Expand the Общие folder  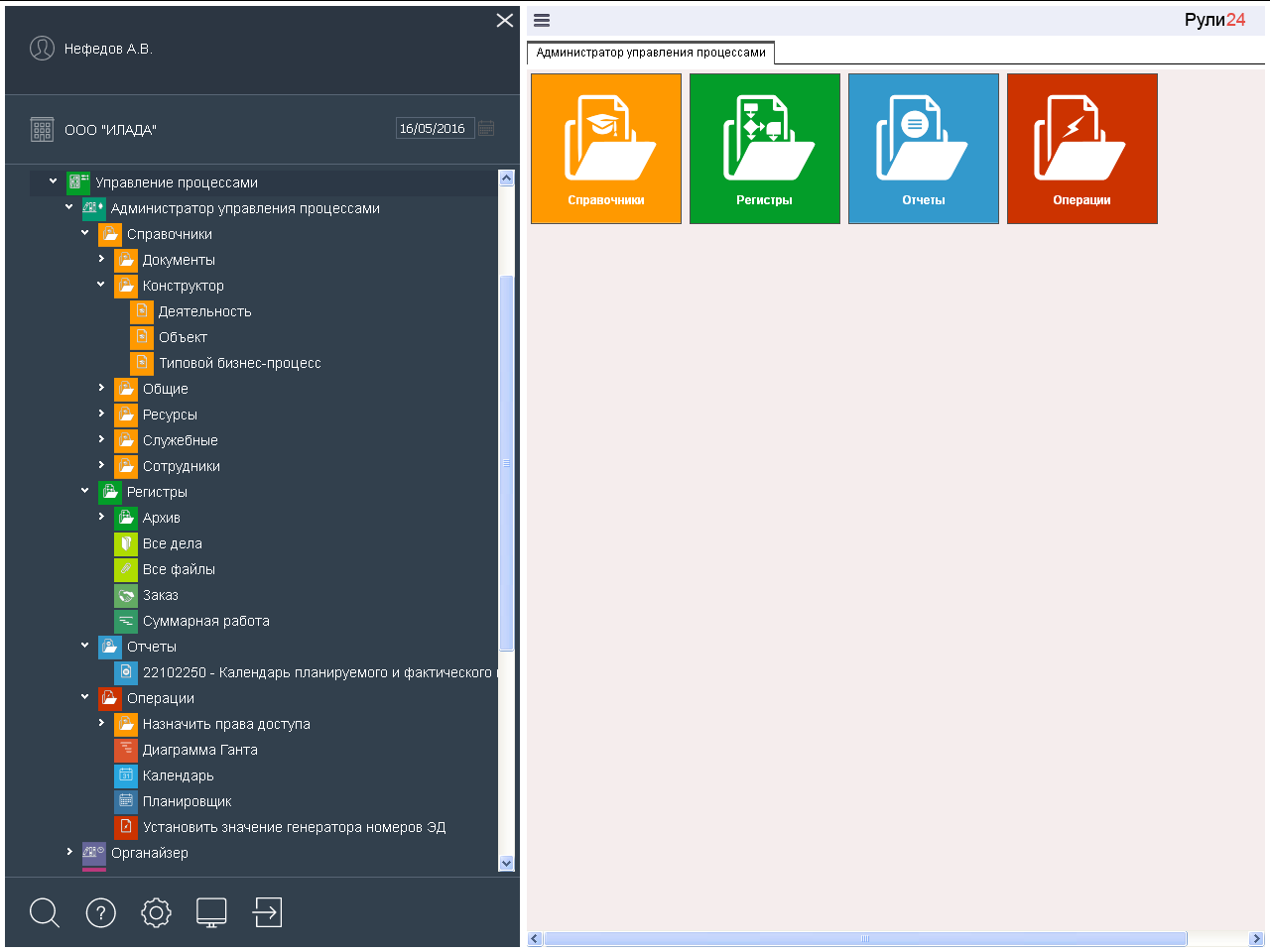[x=101, y=388]
